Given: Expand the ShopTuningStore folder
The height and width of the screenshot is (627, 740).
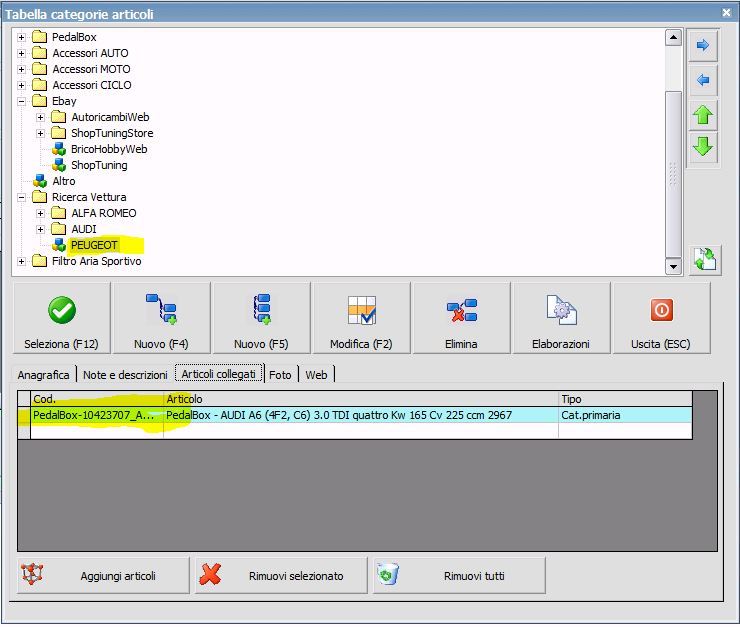Looking at the screenshot, I should (41, 133).
